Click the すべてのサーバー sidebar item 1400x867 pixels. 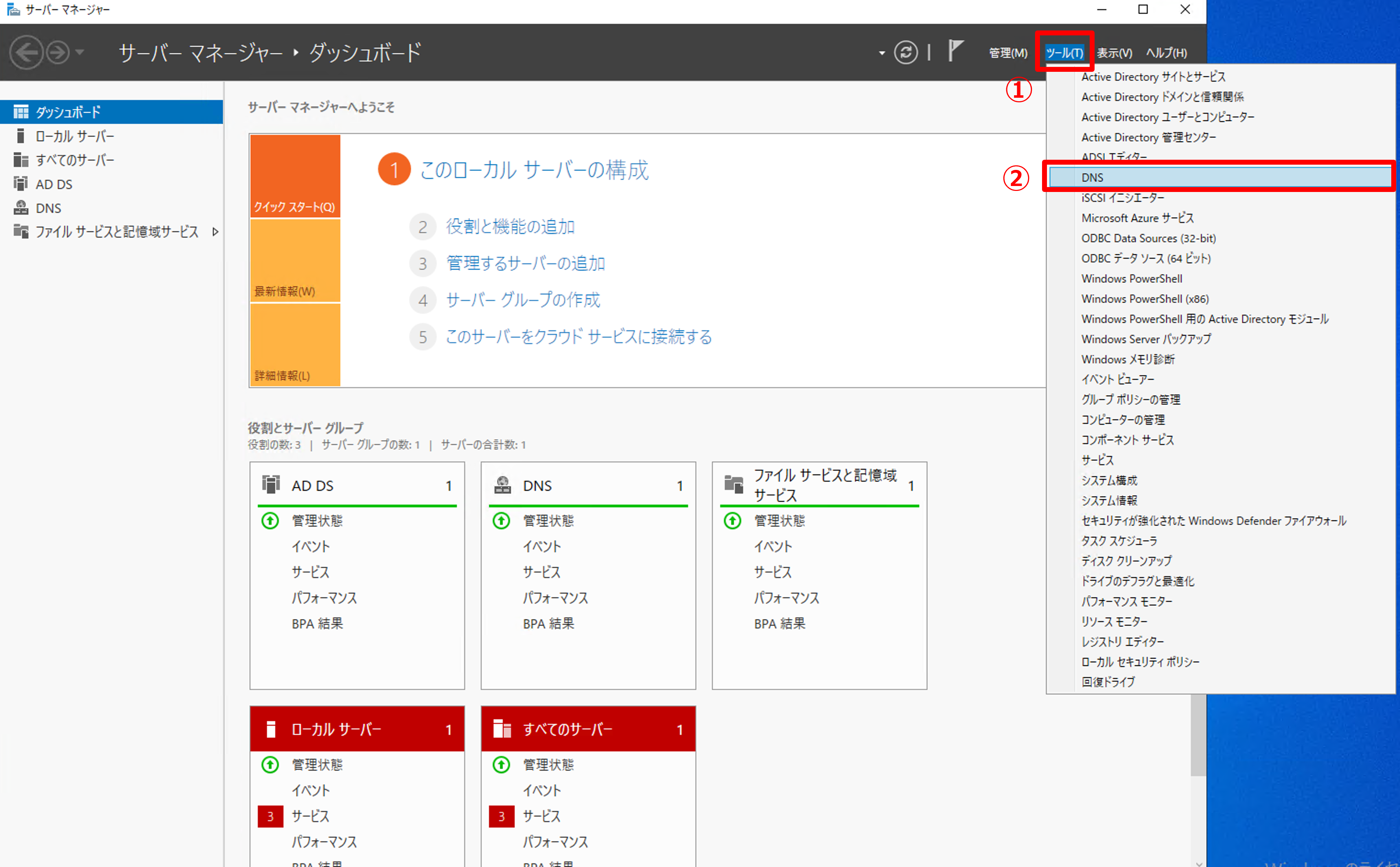point(75,160)
